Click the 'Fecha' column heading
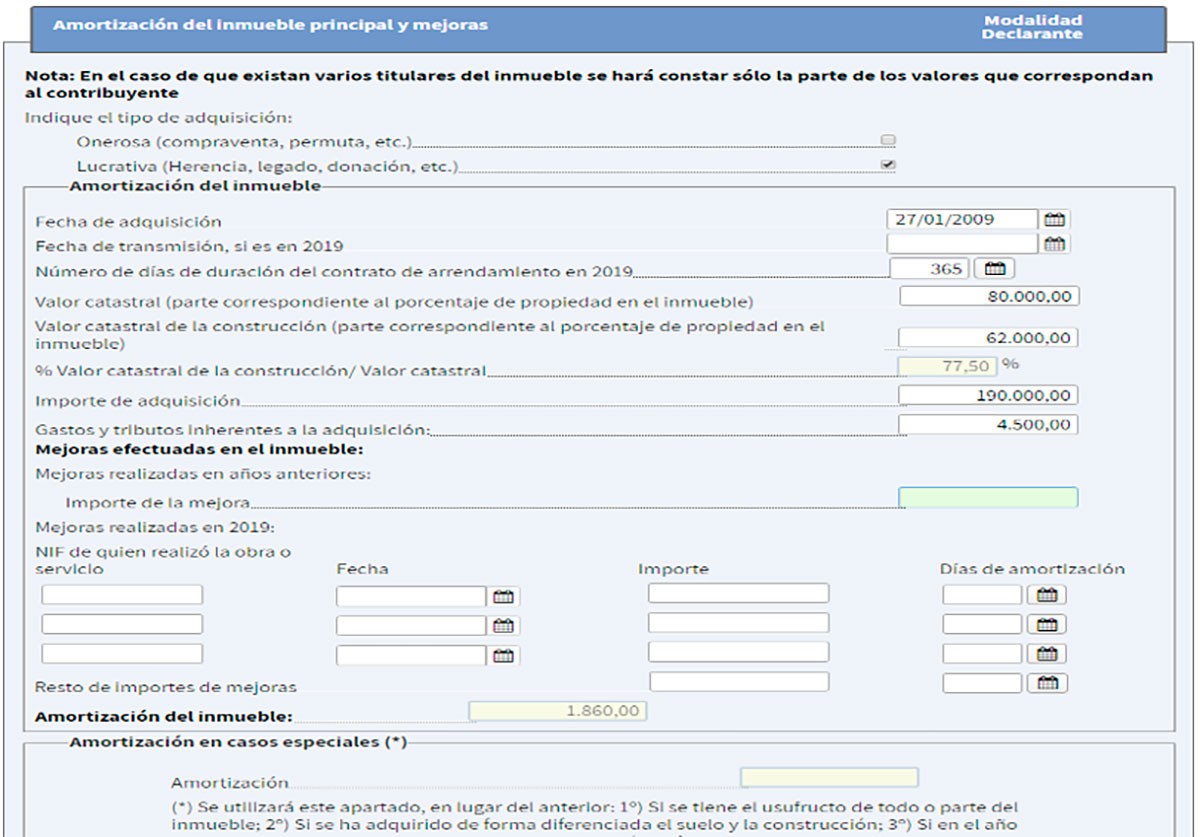1200x837 pixels. tap(362, 569)
